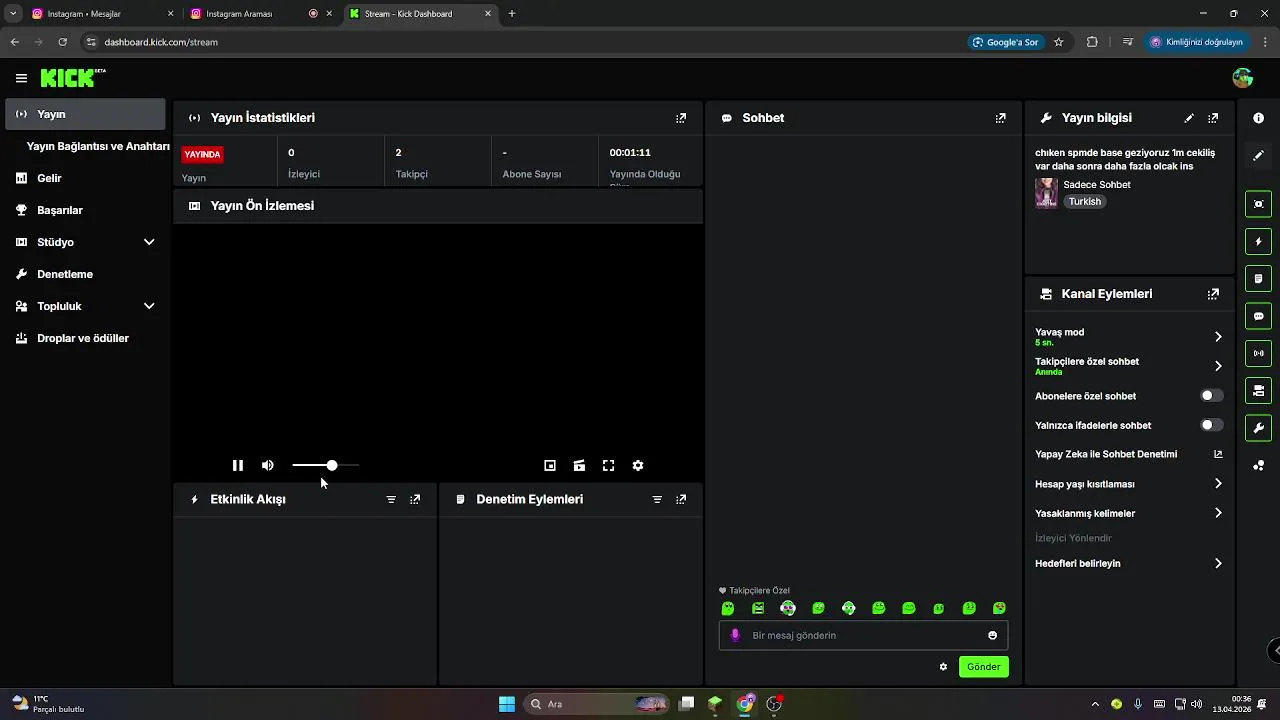Edit stream info with the pencil icon in Yayın bilgisi
Screen dimensions: 1280x720
(x=1189, y=118)
